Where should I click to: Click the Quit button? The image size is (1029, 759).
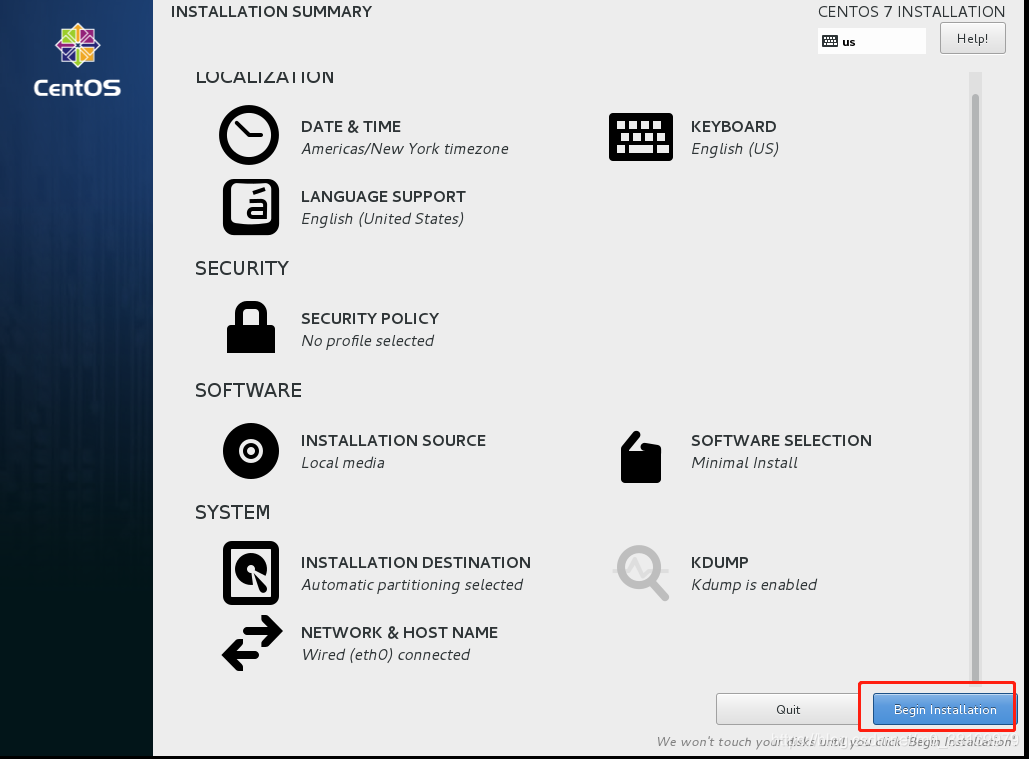coord(788,709)
